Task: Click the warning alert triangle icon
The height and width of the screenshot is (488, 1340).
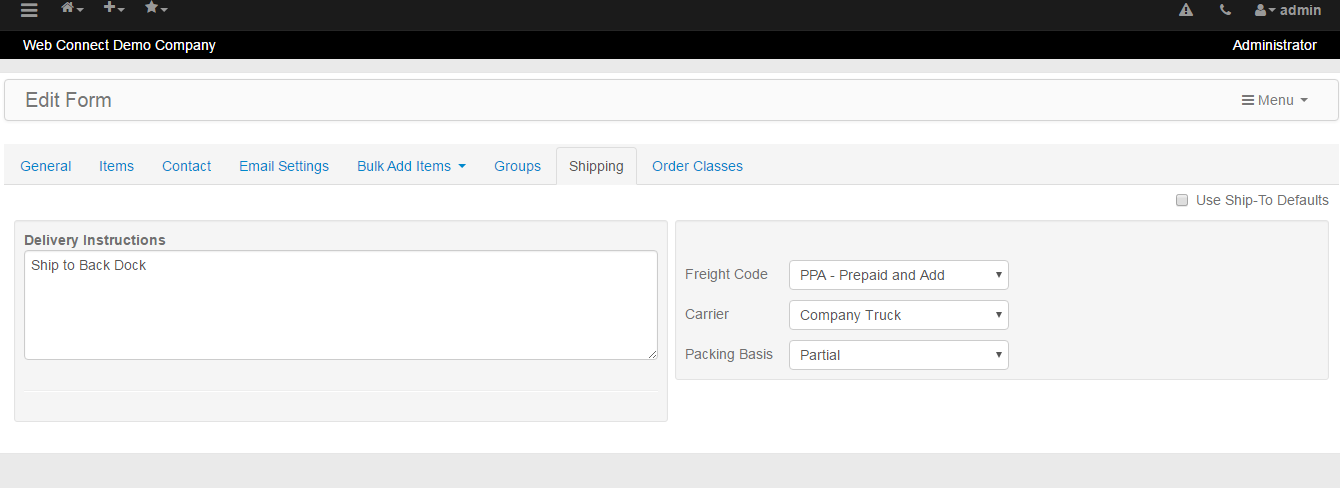Action: (x=1186, y=10)
